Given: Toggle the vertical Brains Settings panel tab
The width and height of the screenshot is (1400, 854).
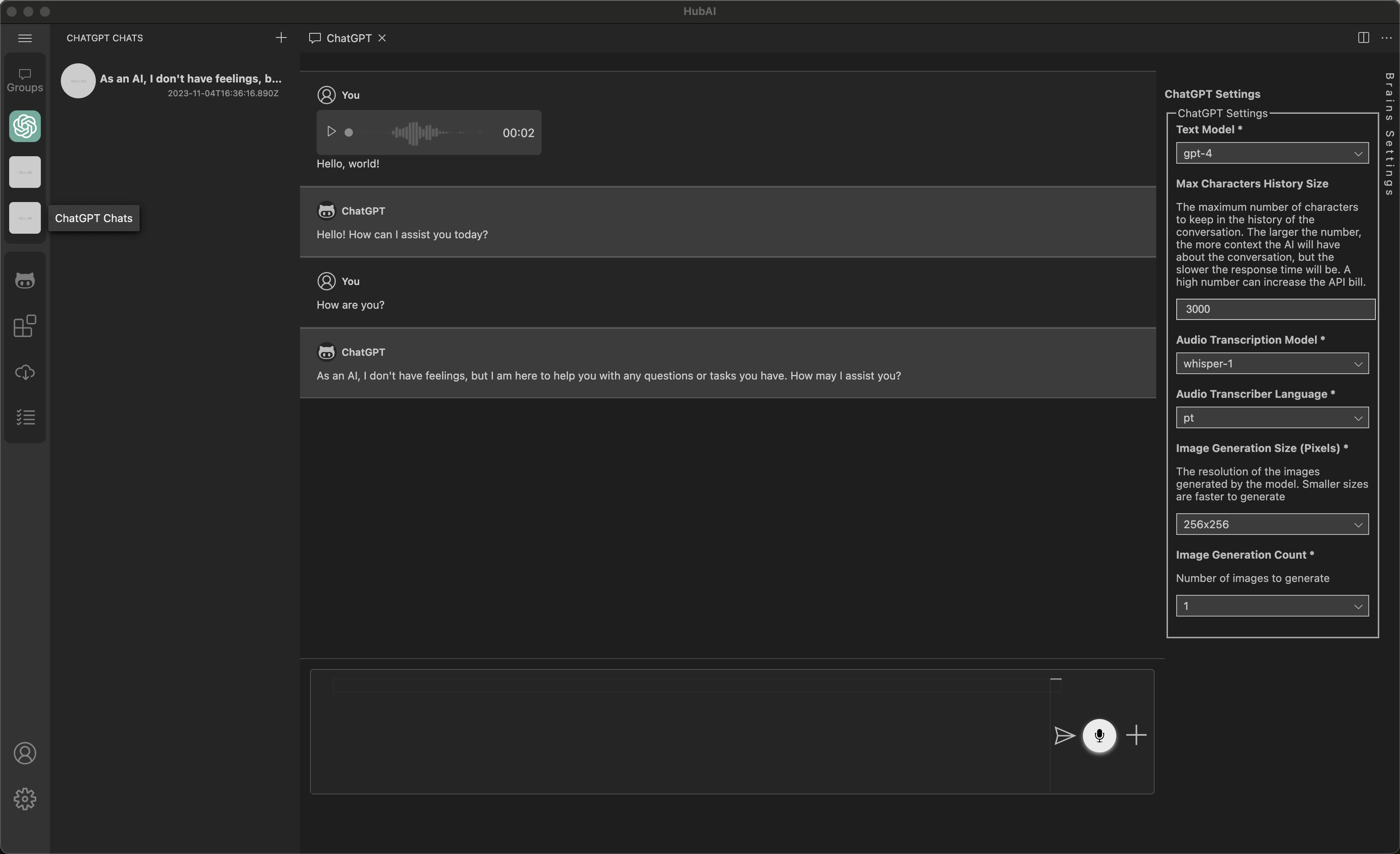Looking at the screenshot, I should point(1389,134).
